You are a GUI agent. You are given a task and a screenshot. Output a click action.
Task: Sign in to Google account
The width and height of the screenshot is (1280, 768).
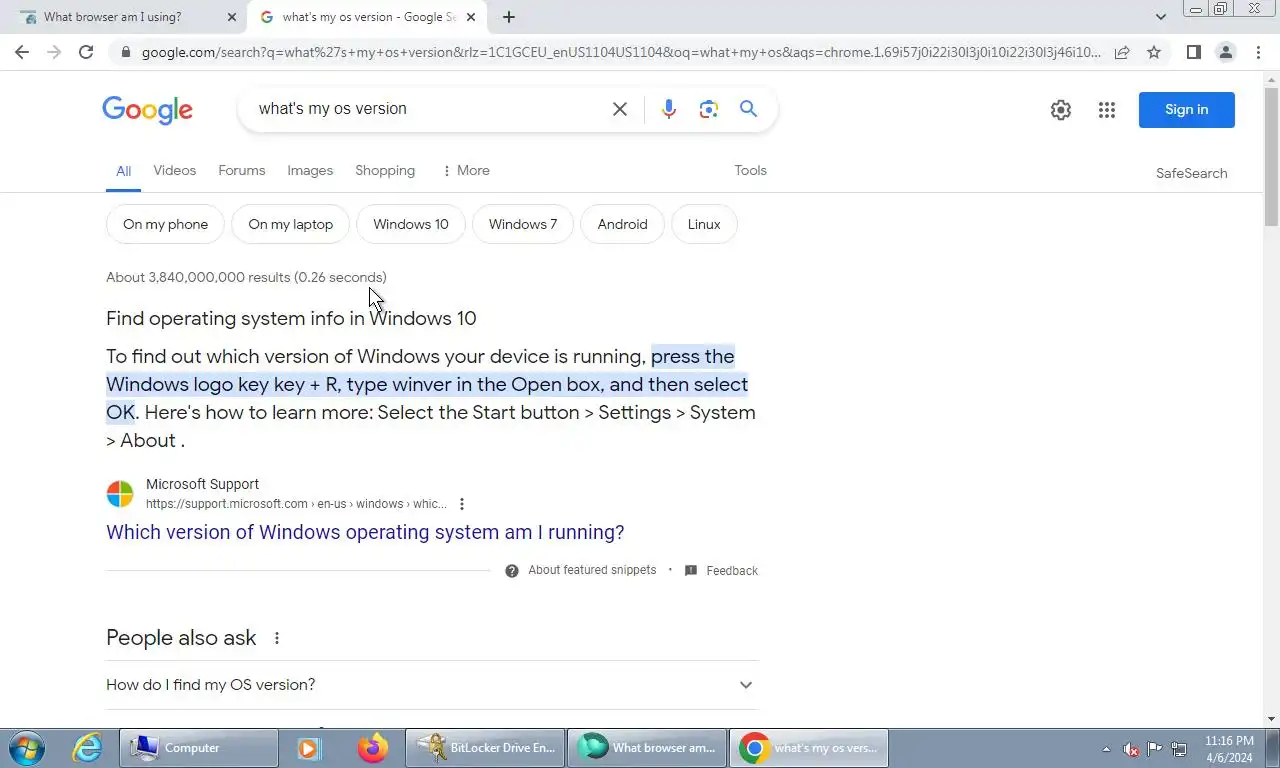(1186, 110)
